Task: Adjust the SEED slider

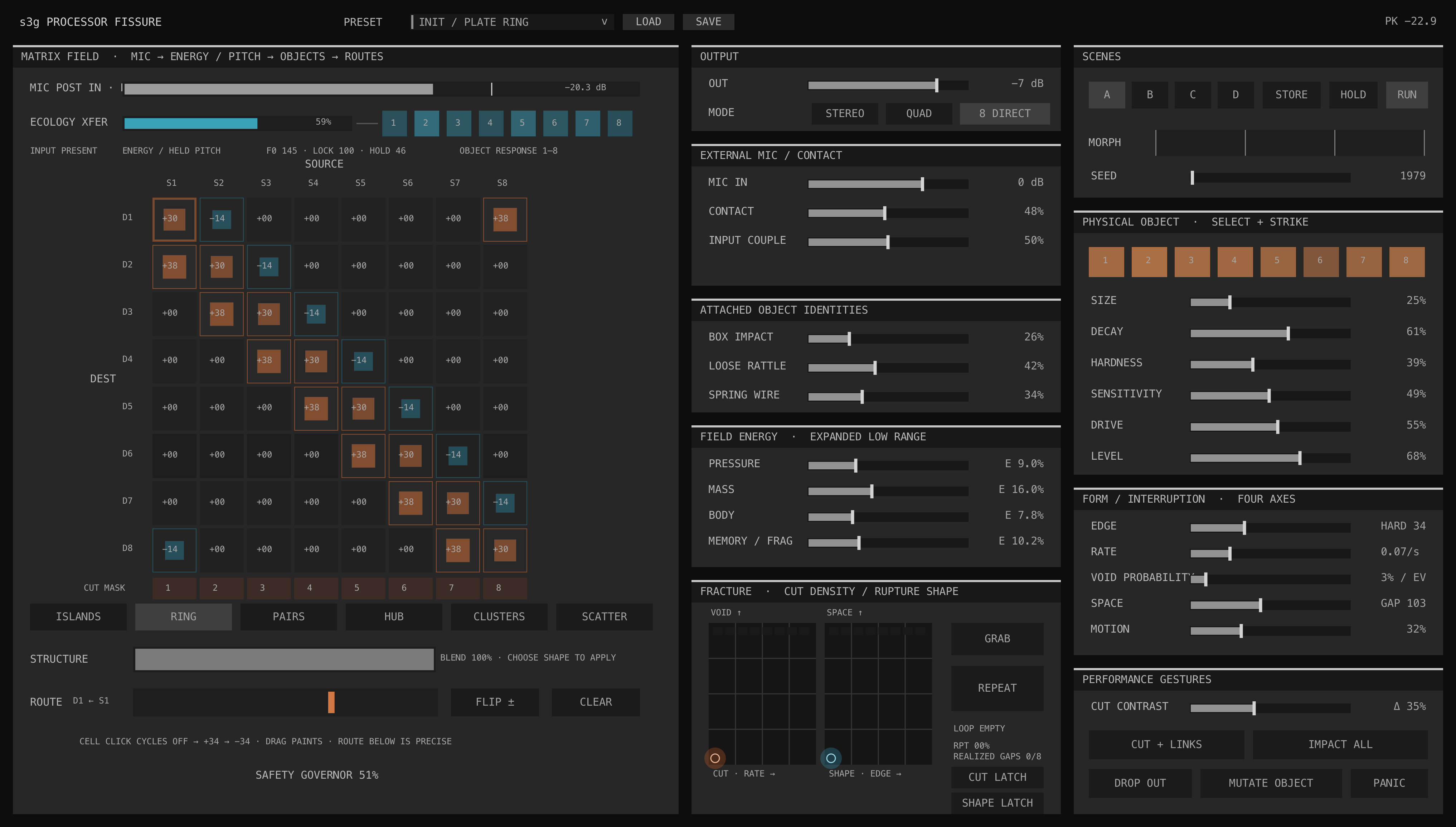Action: pos(1270,178)
